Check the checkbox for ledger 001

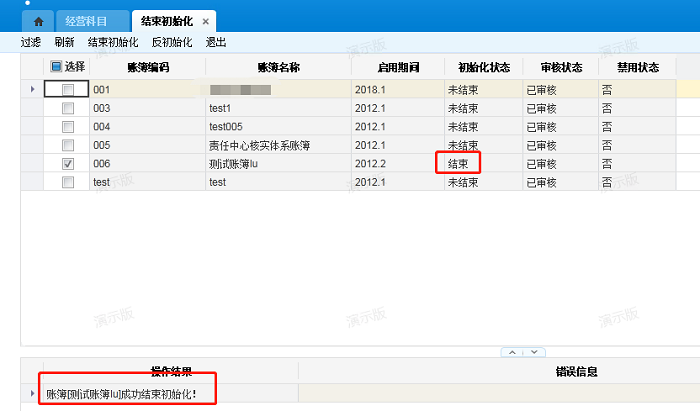click(x=67, y=90)
